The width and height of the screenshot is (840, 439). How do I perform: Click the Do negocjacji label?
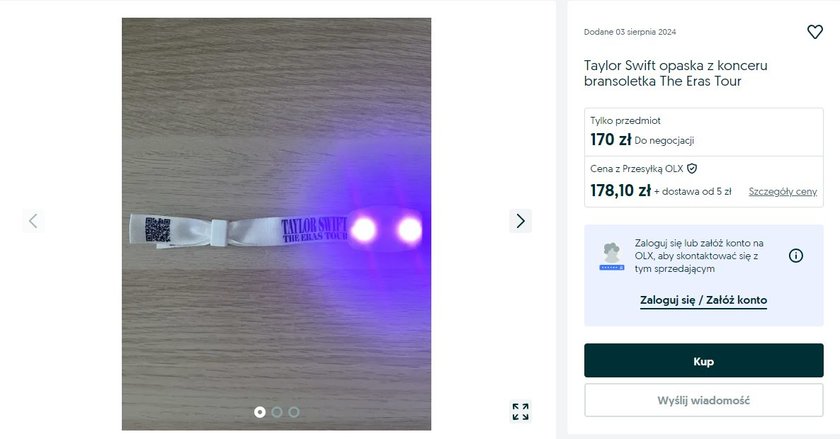click(664, 141)
